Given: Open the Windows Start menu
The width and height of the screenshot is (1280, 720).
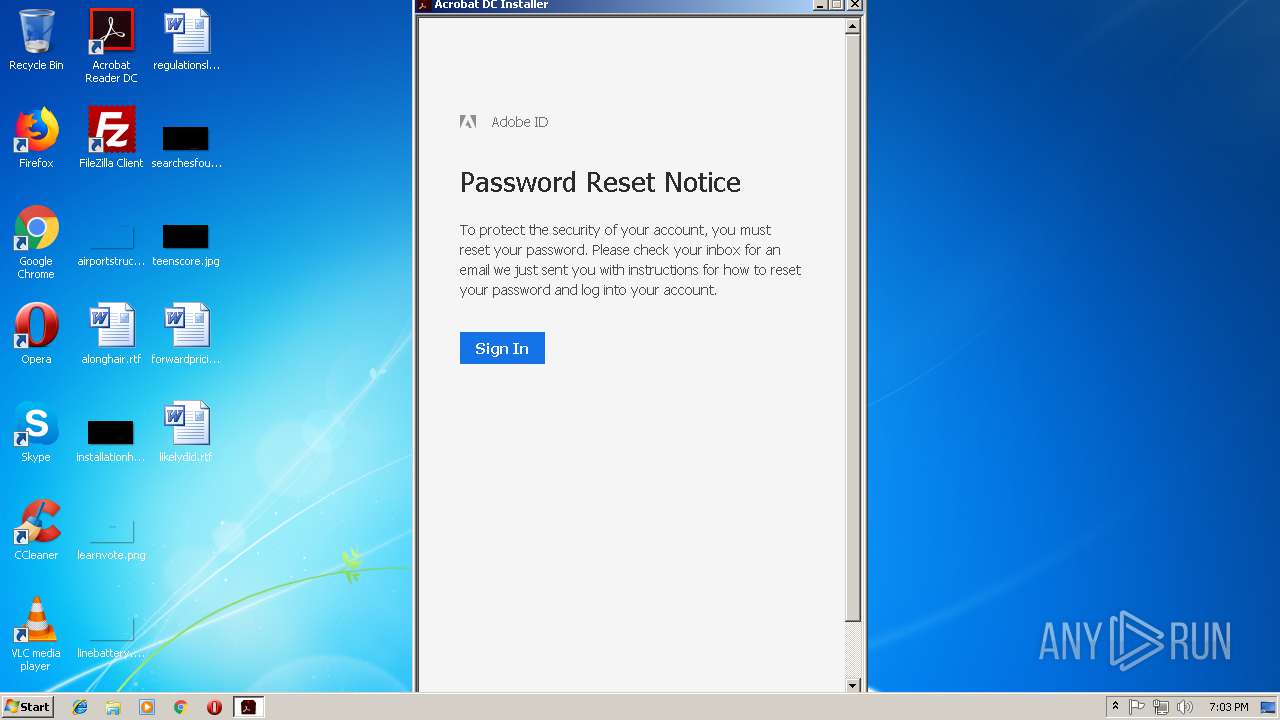Looking at the screenshot, I should click(28, 706).
